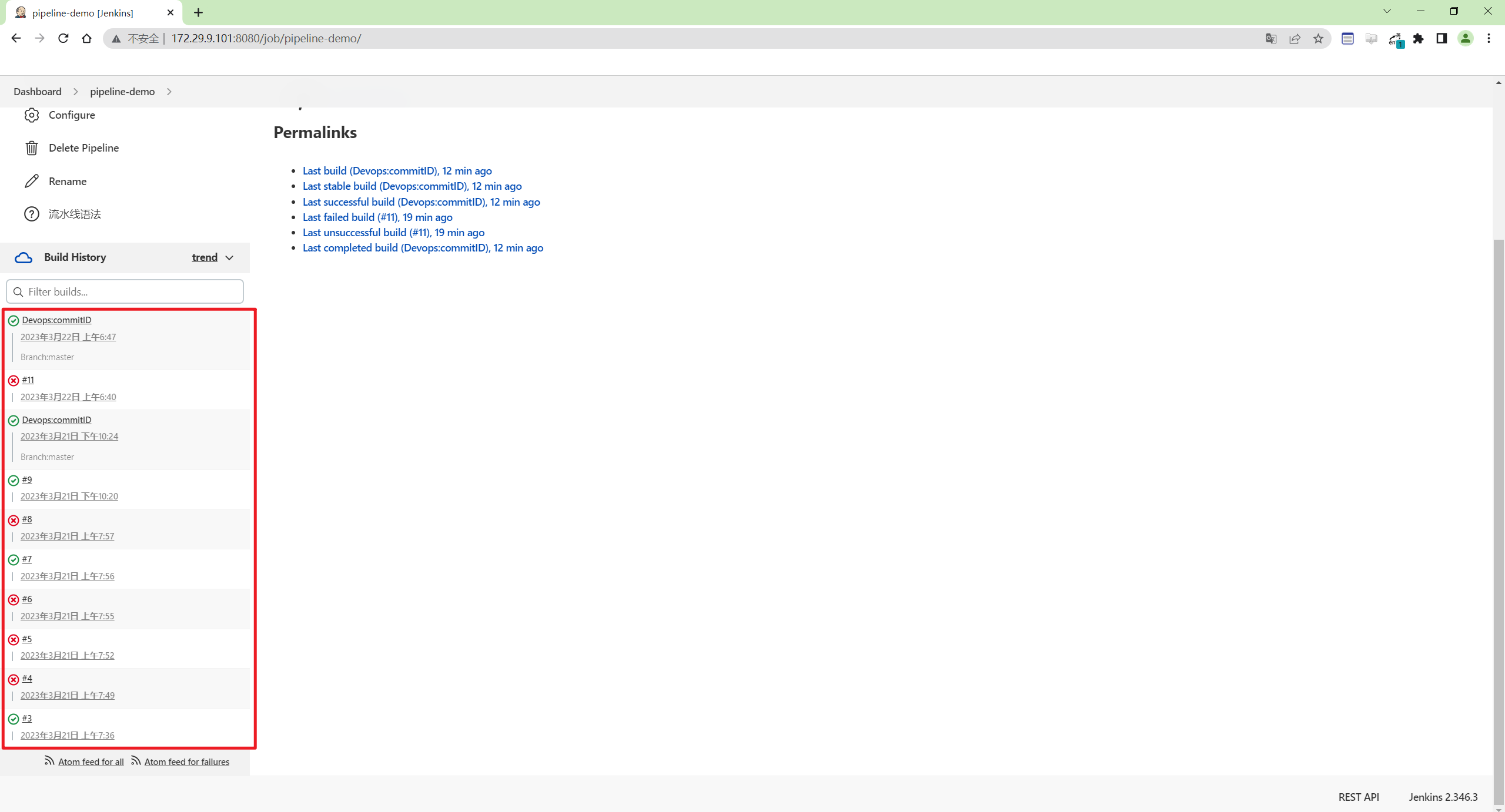Open the trend link in Build History
The image size is (1505, 812).
205,257
